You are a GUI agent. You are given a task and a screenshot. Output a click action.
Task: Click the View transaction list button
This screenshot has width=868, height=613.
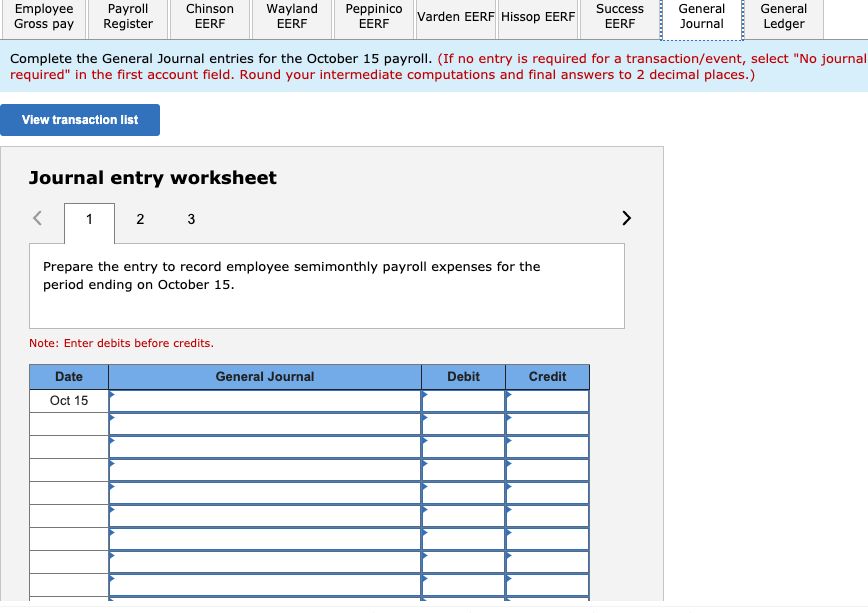80,120
